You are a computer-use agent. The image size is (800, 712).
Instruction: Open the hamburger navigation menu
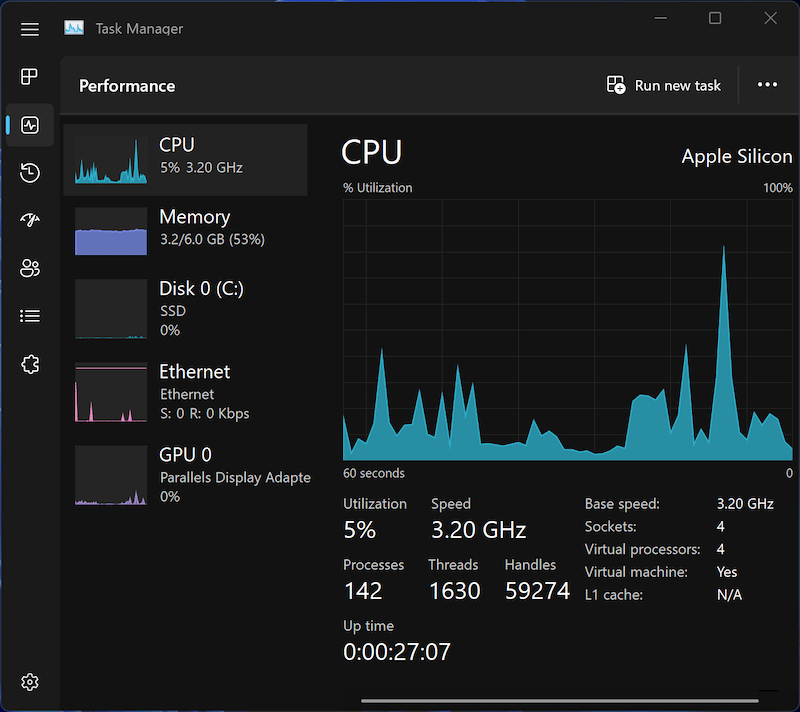pos(30,29)
